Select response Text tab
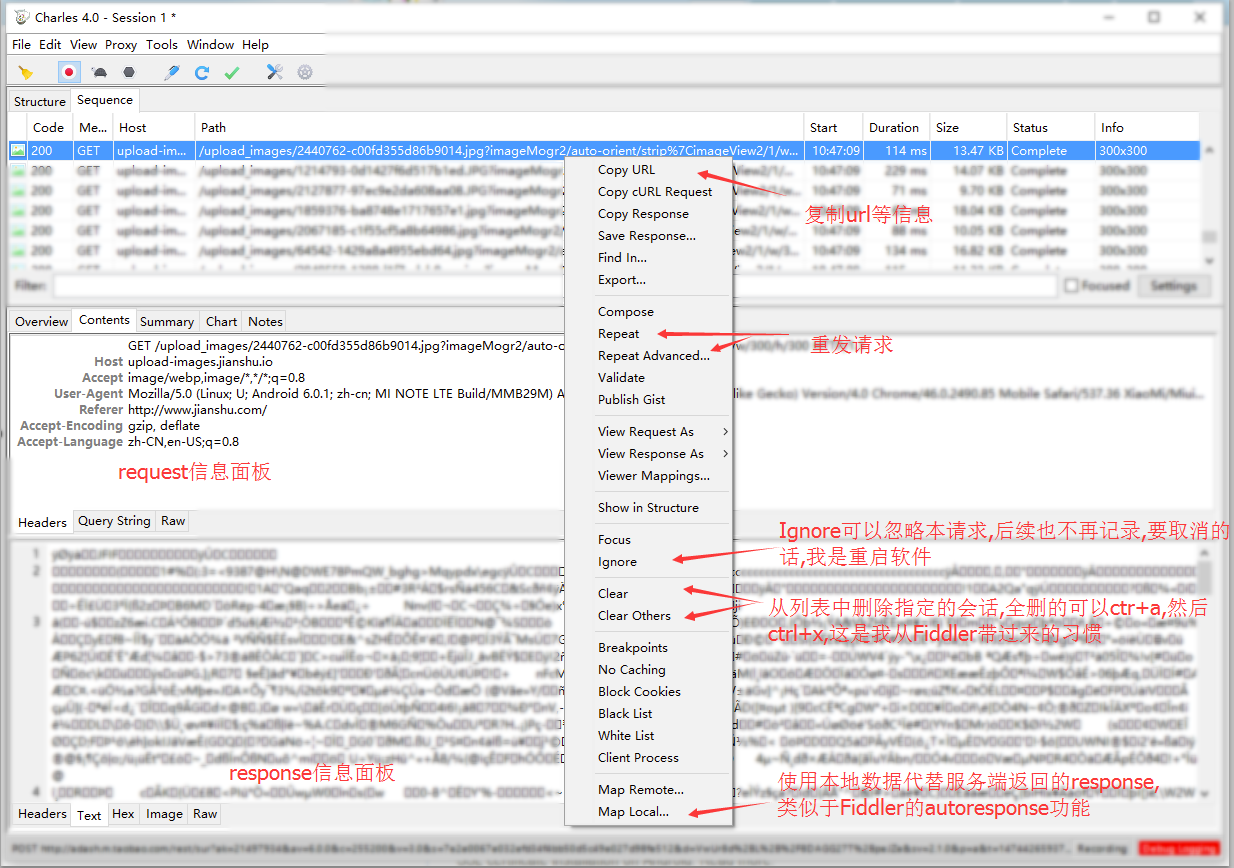Image resolution: width=1234 pixels, height=868 pixels. 90,814
